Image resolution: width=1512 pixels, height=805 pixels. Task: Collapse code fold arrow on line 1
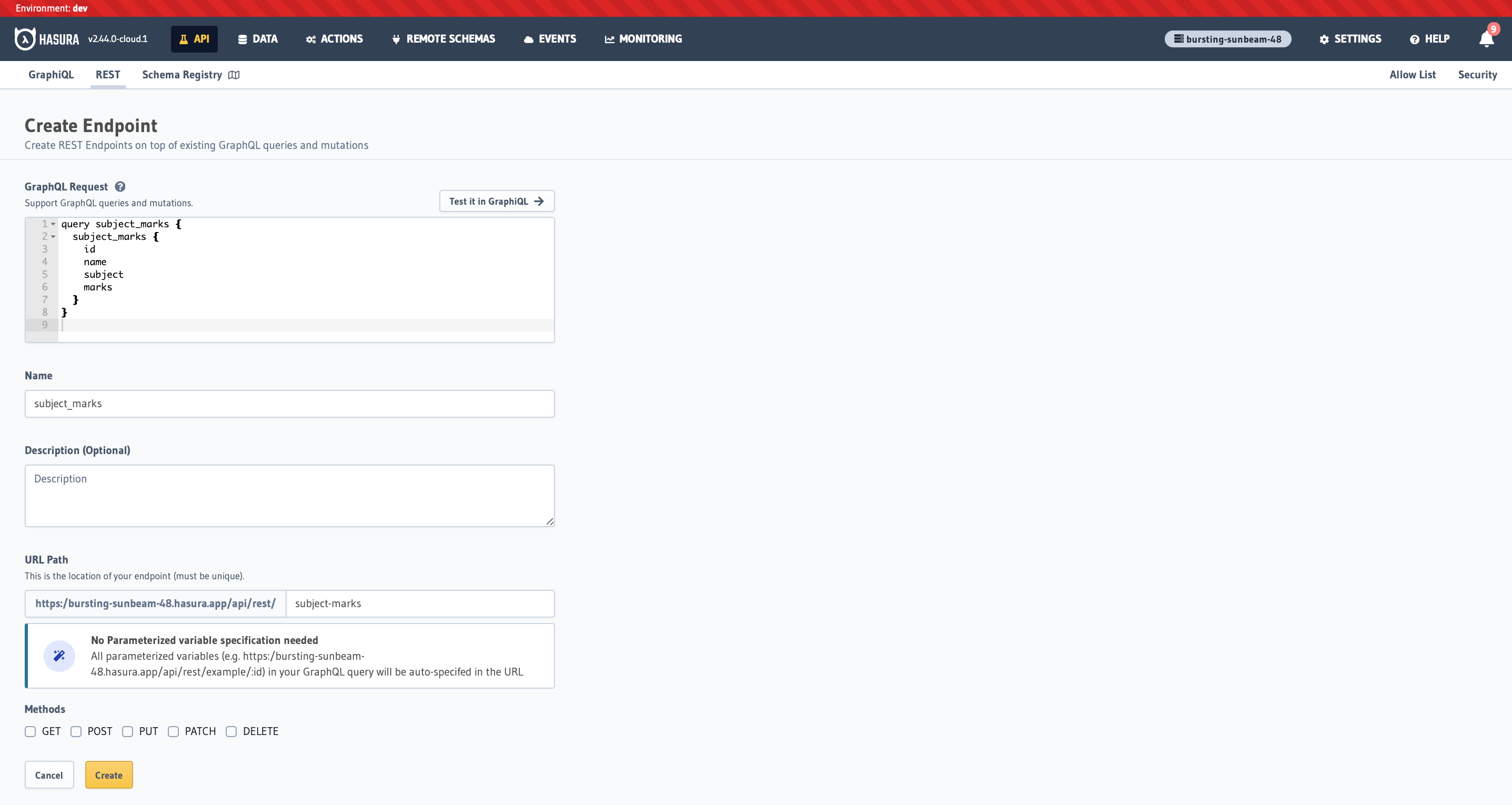tap(54, 224)
